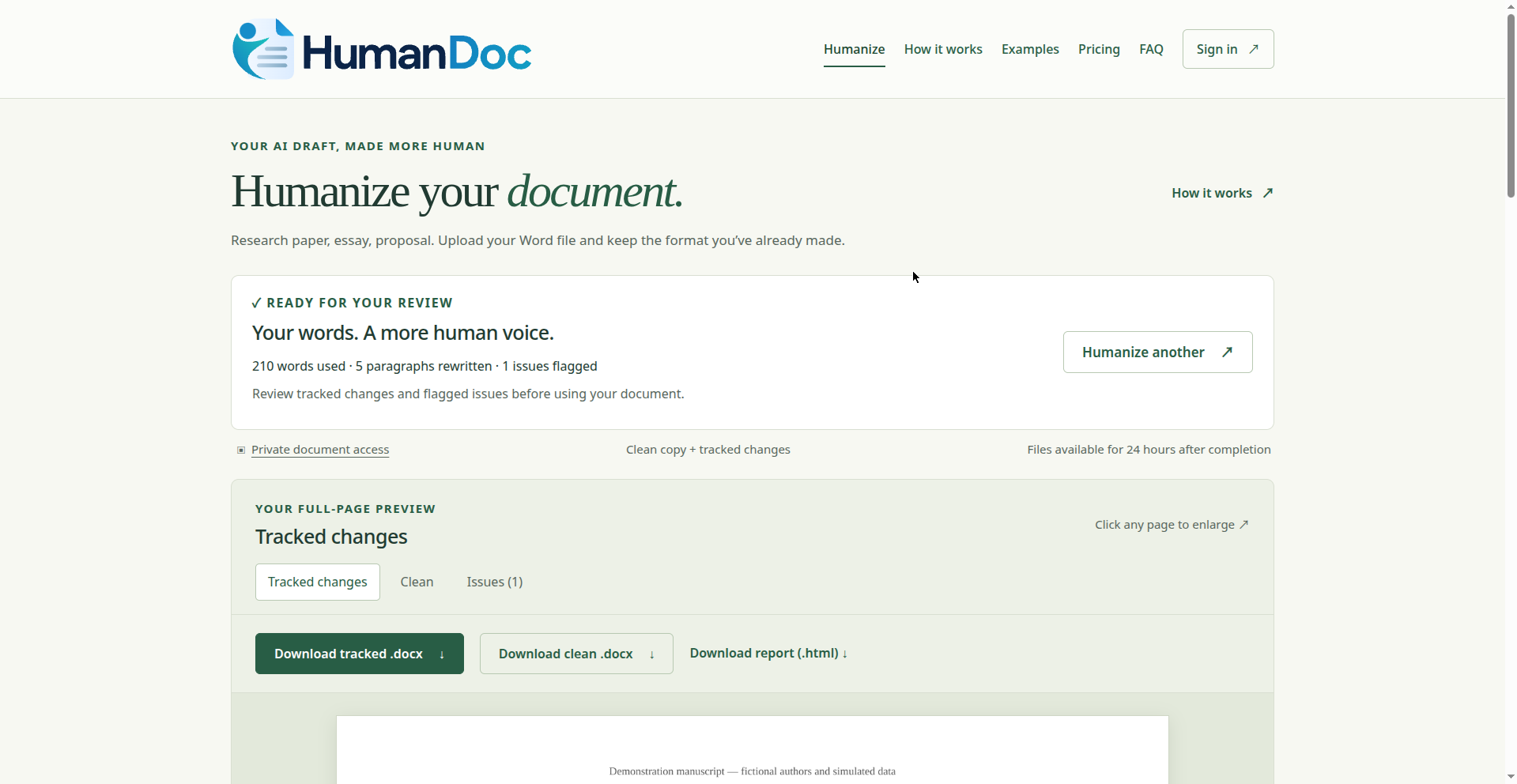1517x784 pixels.
Task: Click the 'Your words. A more human voice.' heading
Action: [402, 333]
